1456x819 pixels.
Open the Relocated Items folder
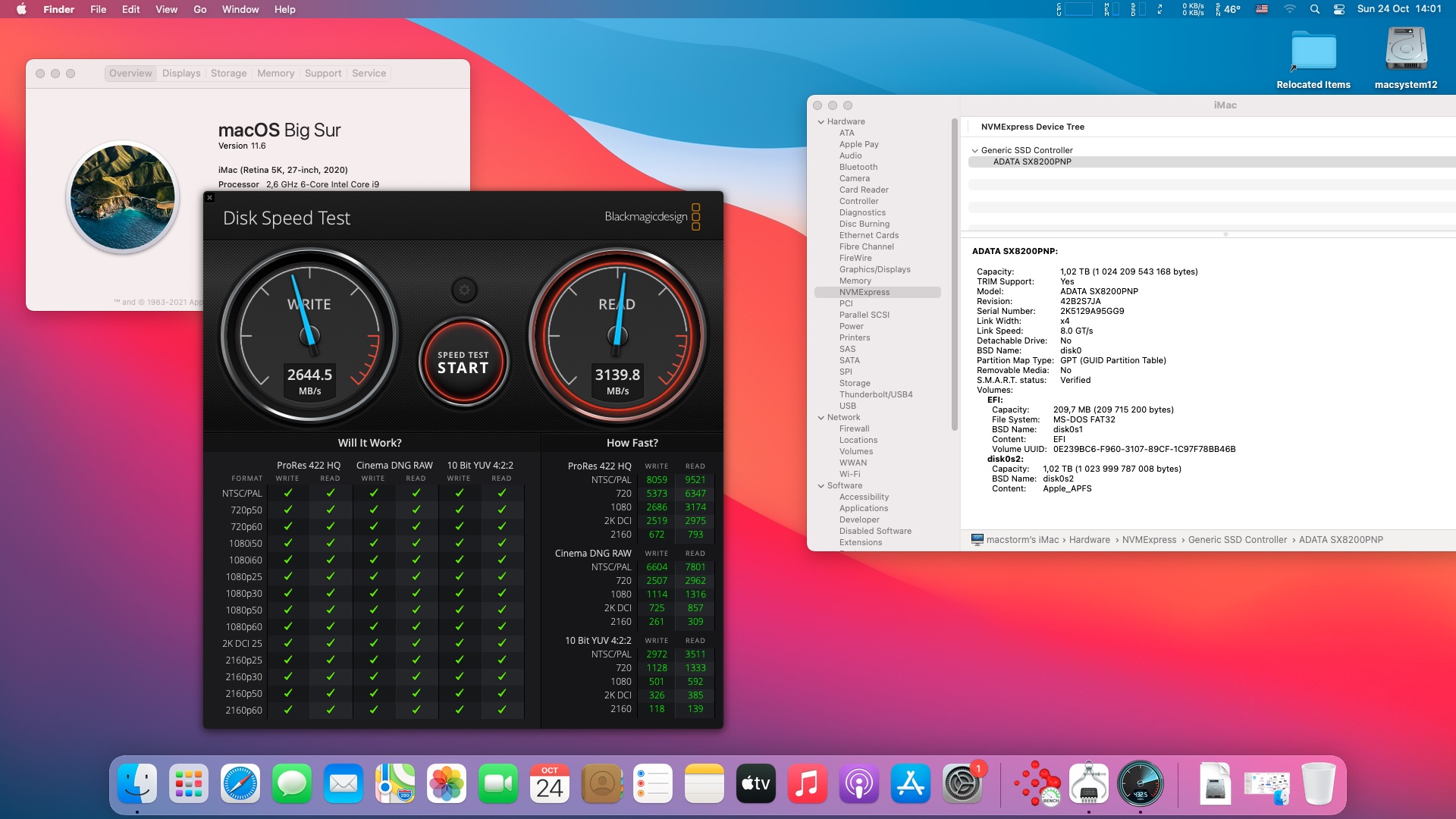coord(1313,50)
